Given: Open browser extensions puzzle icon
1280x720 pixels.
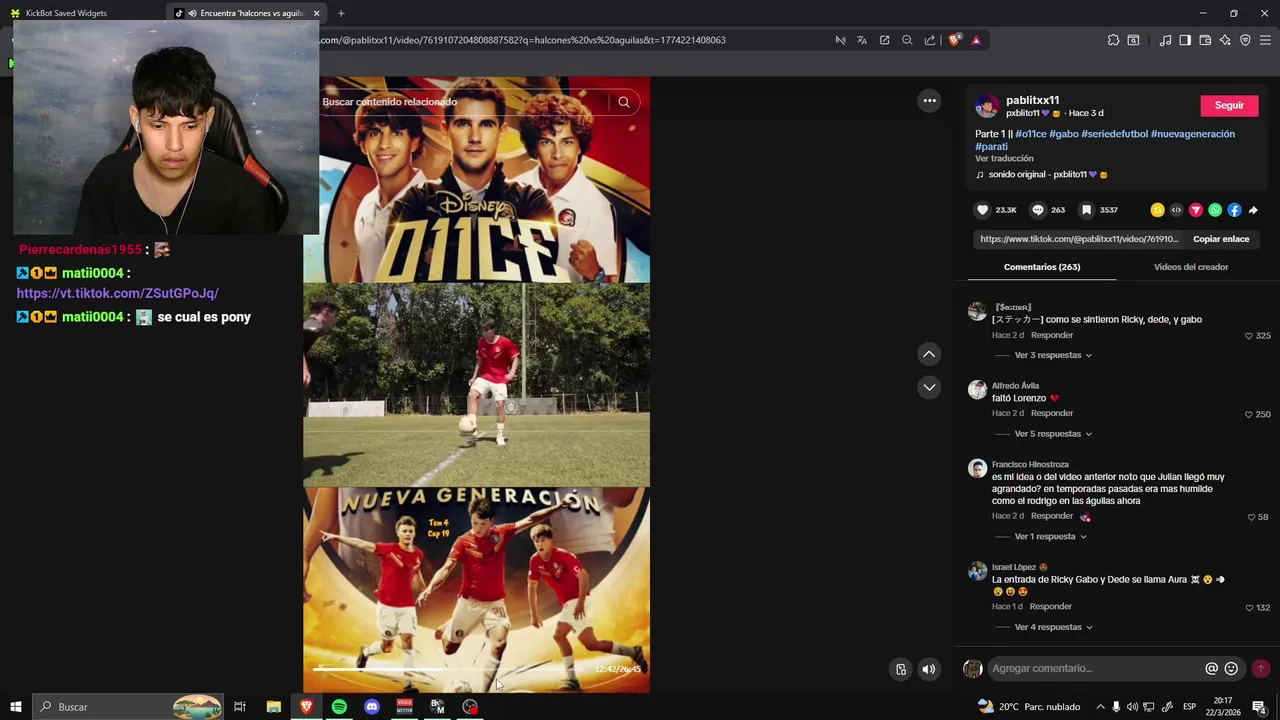Looking at the screenshot, I should 1113,40.
